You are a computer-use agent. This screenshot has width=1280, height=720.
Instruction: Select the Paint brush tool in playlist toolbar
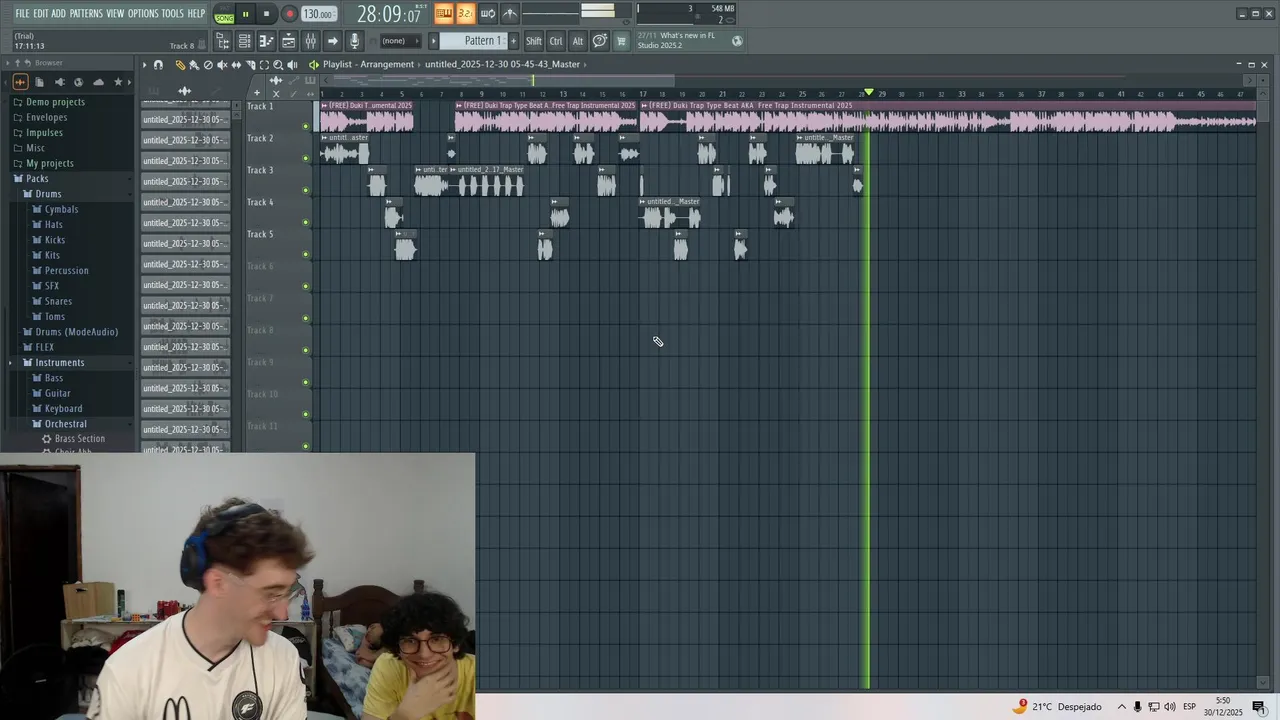tap(194, 65)
